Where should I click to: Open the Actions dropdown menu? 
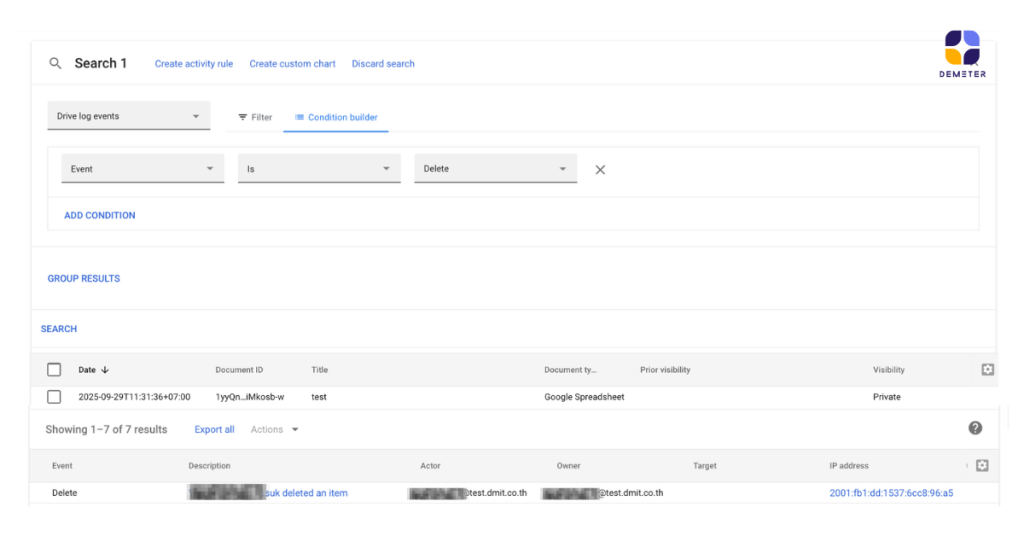274,430
